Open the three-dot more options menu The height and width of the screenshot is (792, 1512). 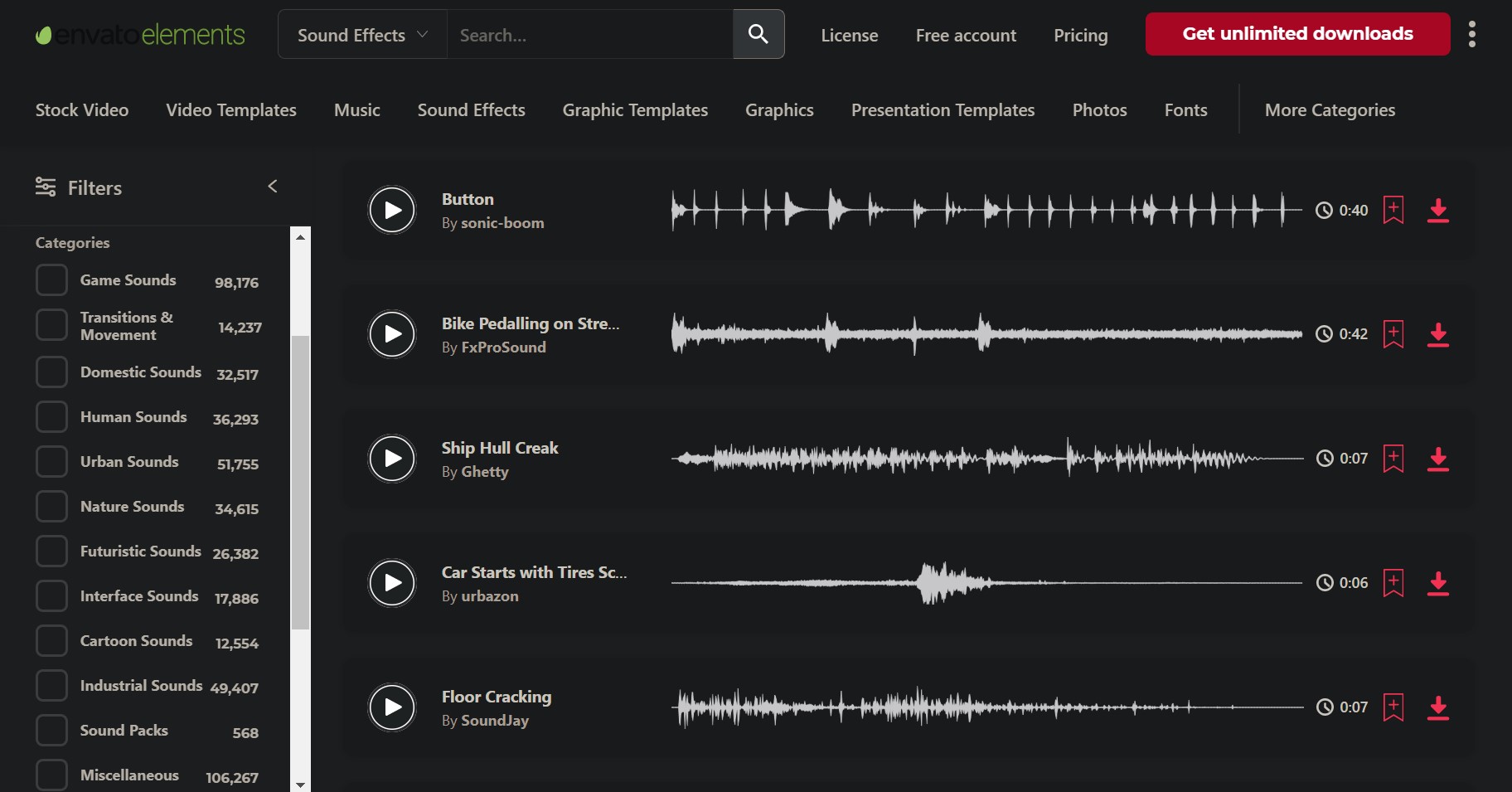coord(1472,34)
